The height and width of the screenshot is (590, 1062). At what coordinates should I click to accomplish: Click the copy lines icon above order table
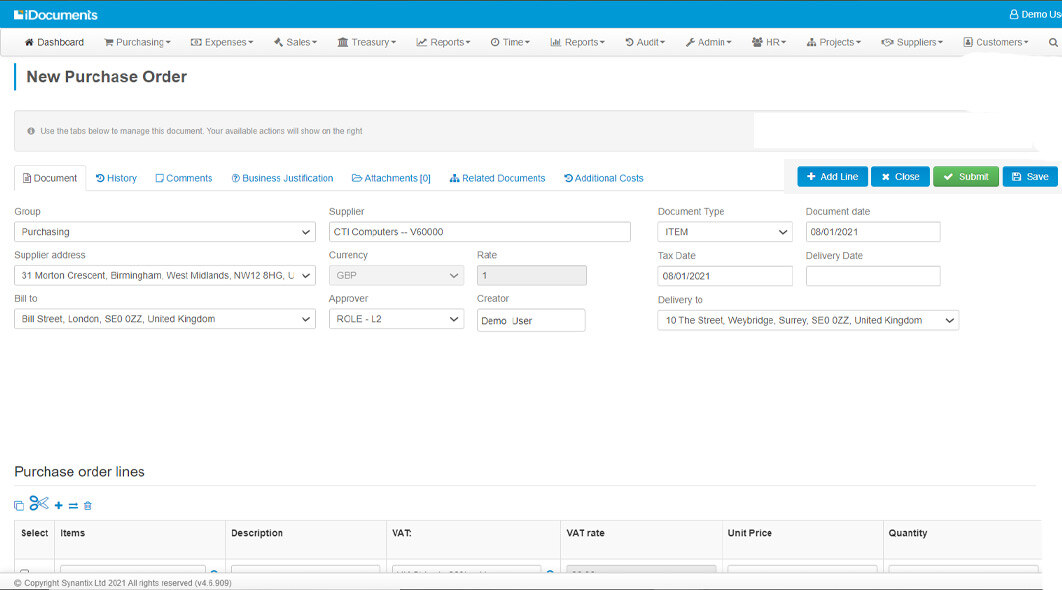pos(19,505)
